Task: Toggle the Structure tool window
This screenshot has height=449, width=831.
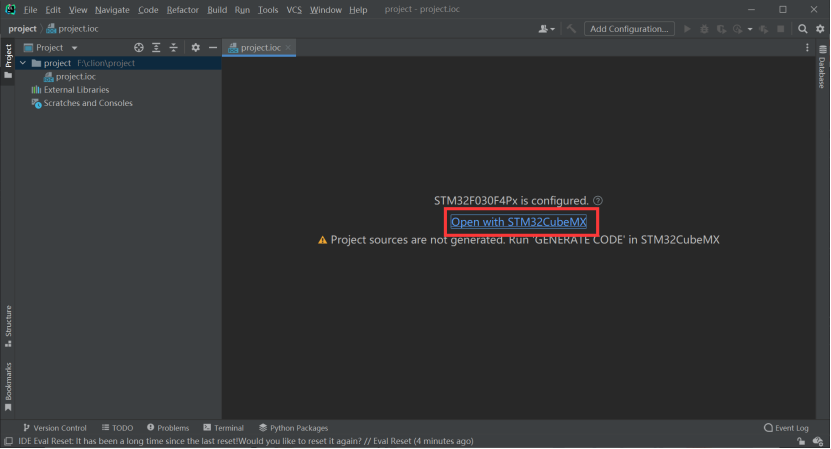Action: (x=8, y=326)
